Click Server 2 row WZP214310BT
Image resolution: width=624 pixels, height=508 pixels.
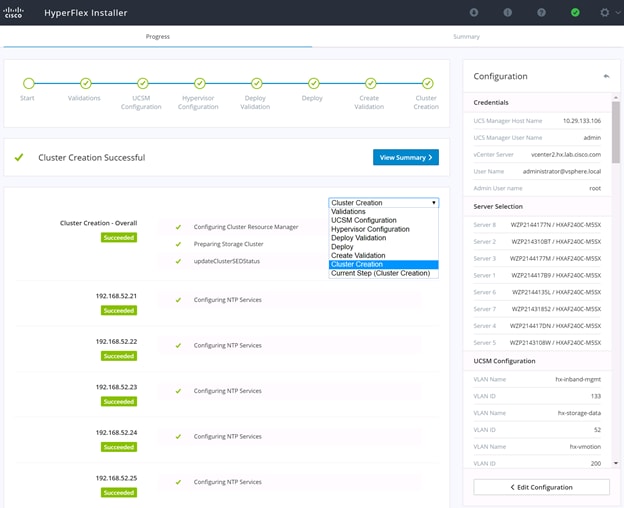[x=537, y=241]
